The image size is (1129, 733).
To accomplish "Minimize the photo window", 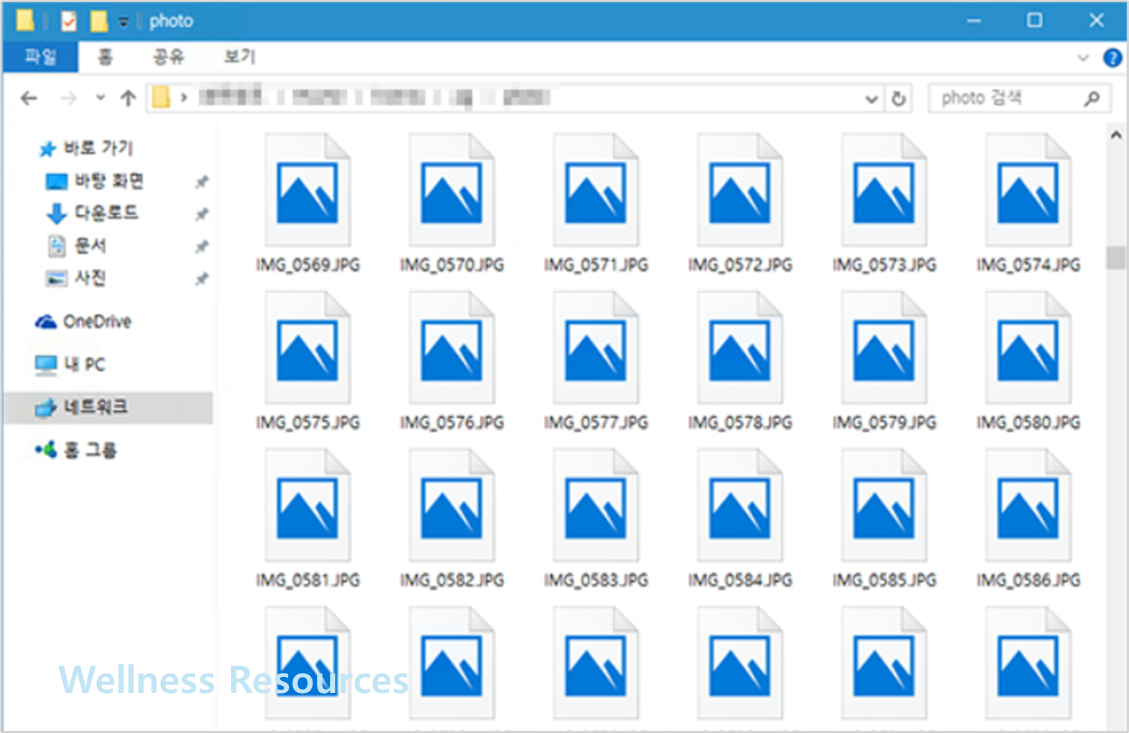I will coord(974,21).
